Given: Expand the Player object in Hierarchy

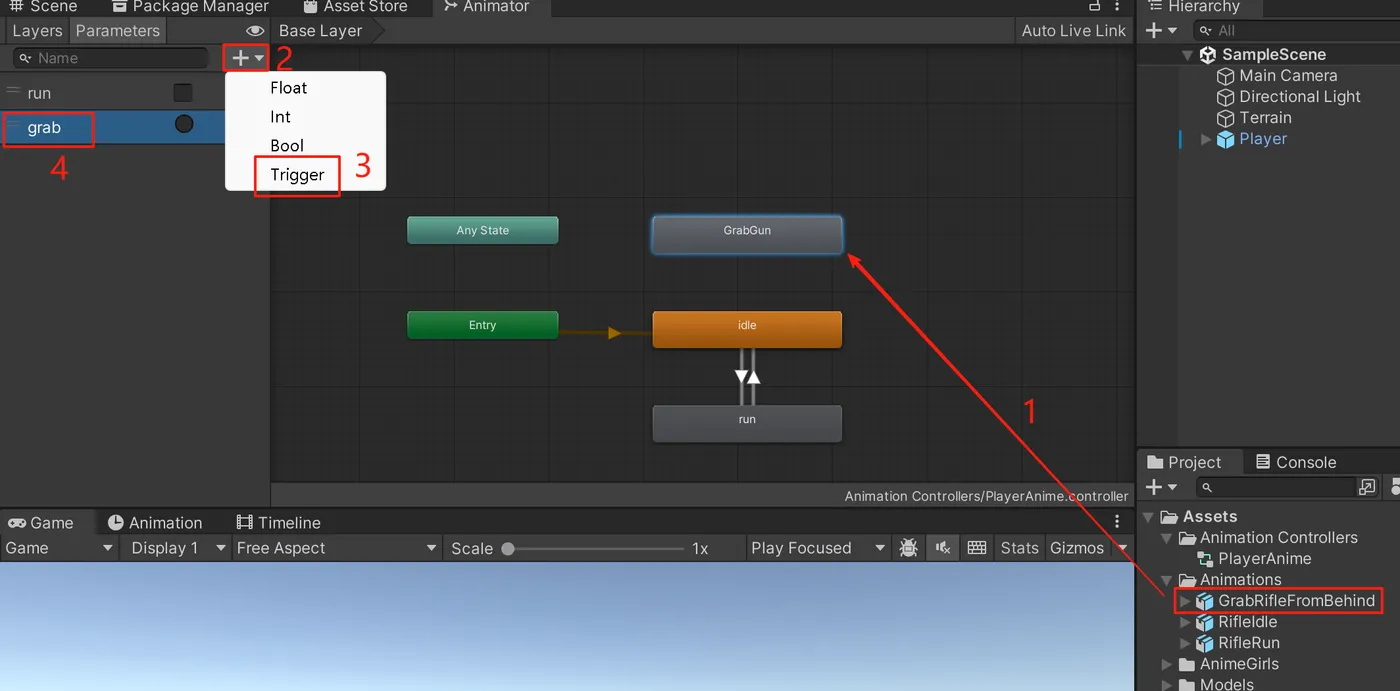Looking at the screenshot, I should (x=1206, y=140).
